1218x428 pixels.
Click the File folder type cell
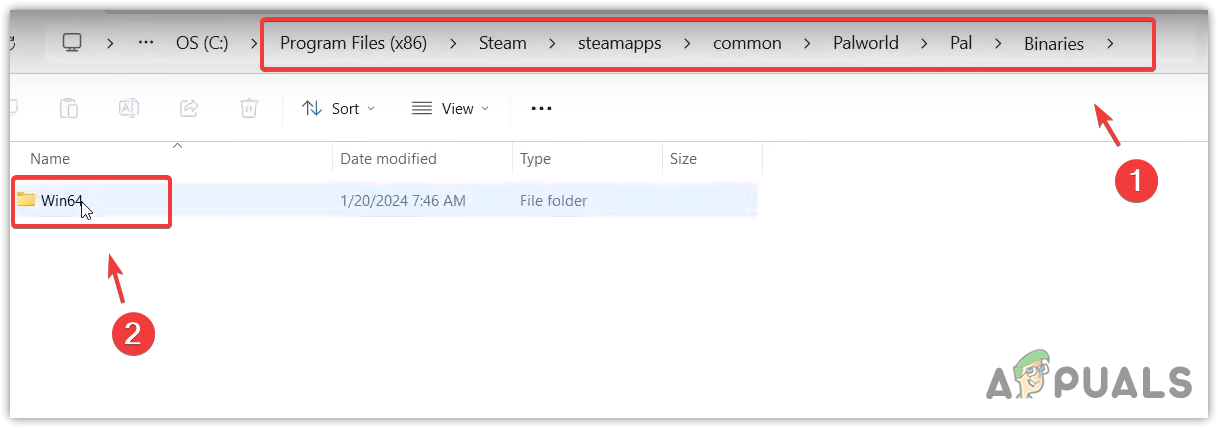(553, 200)
